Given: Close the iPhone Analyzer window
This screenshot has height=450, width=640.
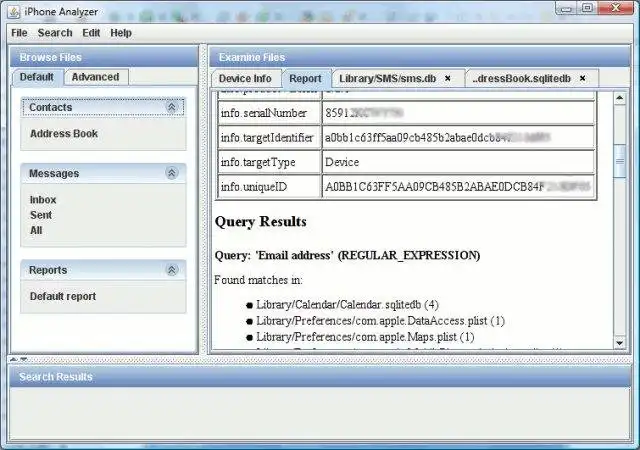Looking at the screenshot, I should coord(615,9).
